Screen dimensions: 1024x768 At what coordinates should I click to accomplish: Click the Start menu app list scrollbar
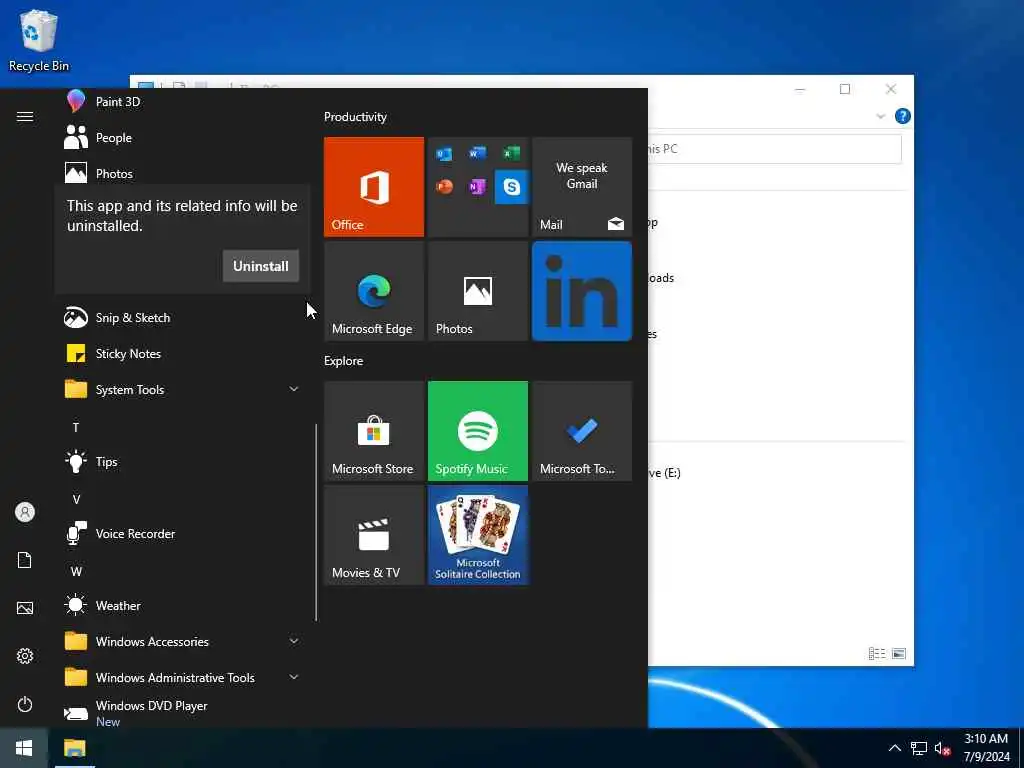click(x=316, y=522)
